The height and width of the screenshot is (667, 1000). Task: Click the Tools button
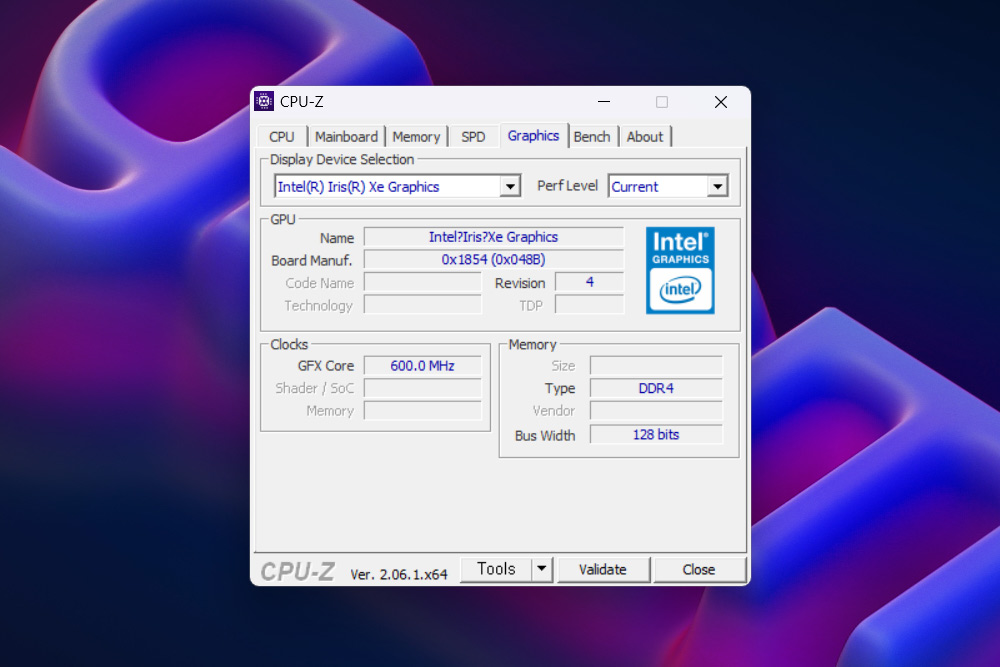coord(496,569)
